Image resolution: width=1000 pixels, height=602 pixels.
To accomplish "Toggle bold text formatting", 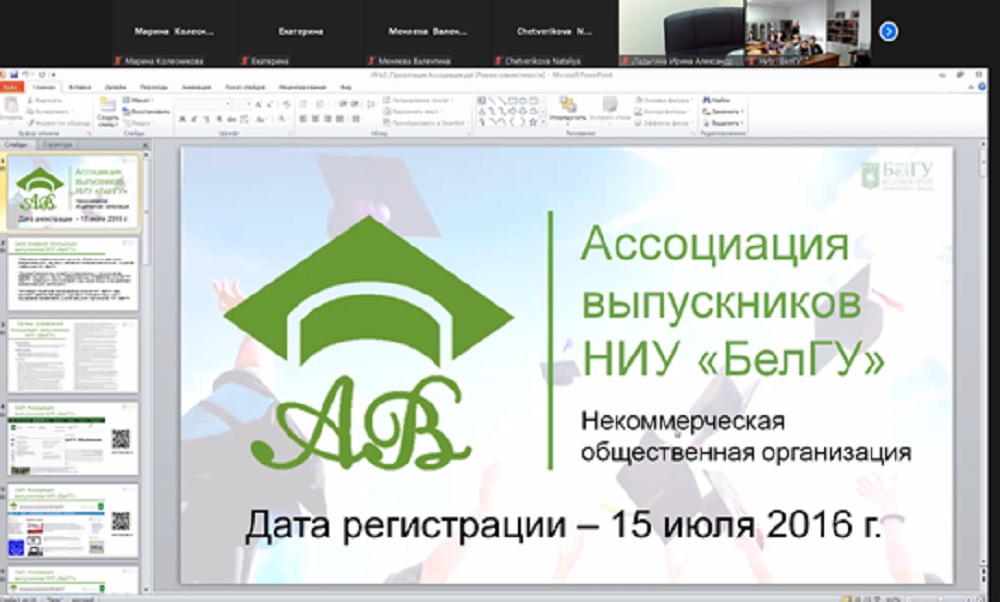I will [182, 119].
